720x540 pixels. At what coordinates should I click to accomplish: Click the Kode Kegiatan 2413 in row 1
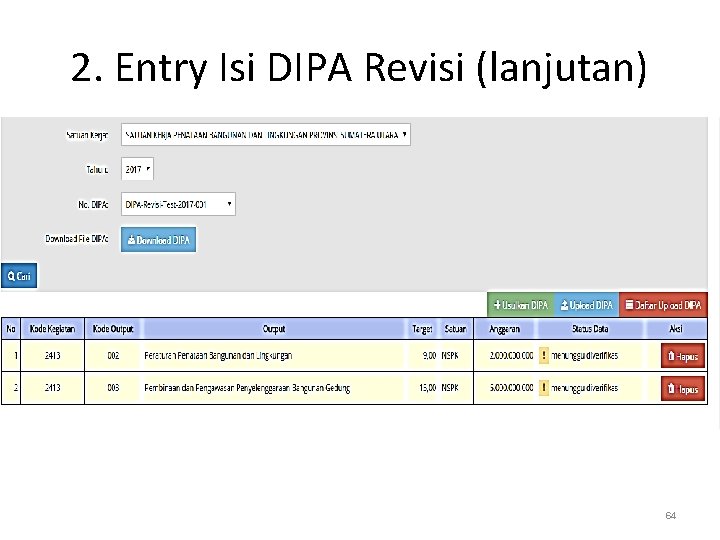click(x=52, y=355)
